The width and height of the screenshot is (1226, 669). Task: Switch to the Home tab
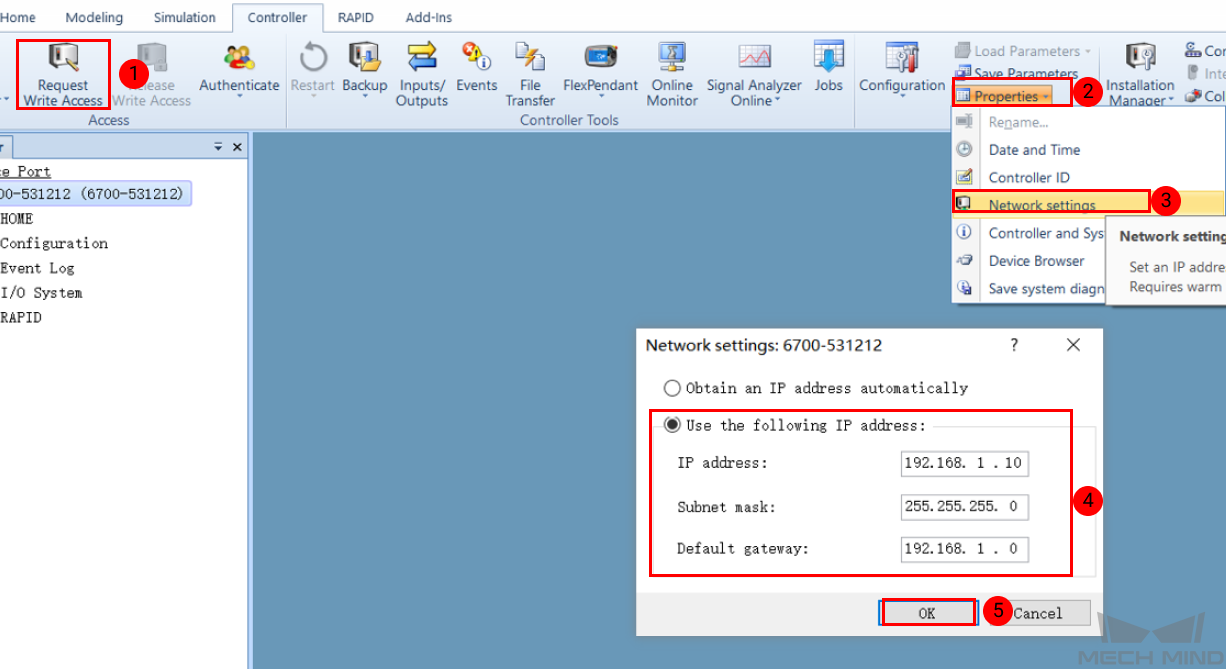(x=18, y=17)
